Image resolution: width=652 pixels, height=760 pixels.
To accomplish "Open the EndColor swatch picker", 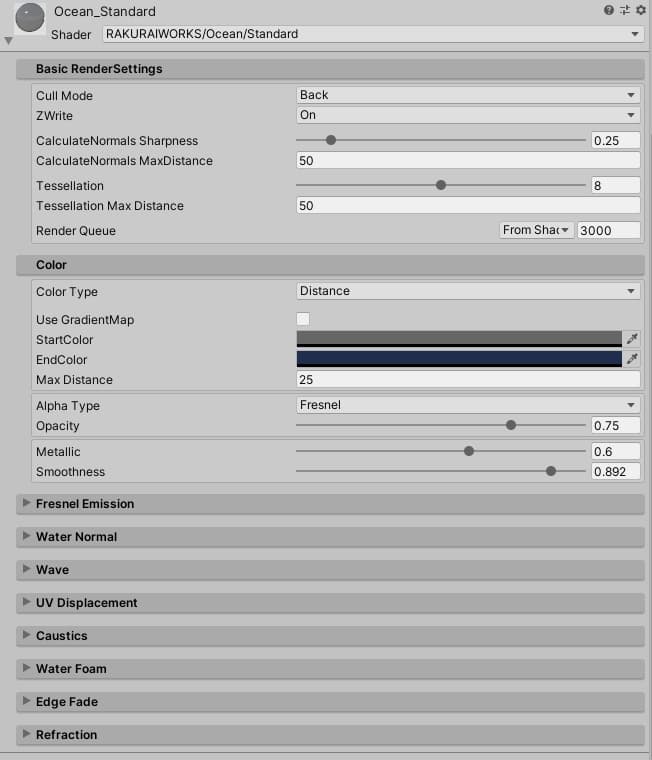I will (x=459, y=359).
